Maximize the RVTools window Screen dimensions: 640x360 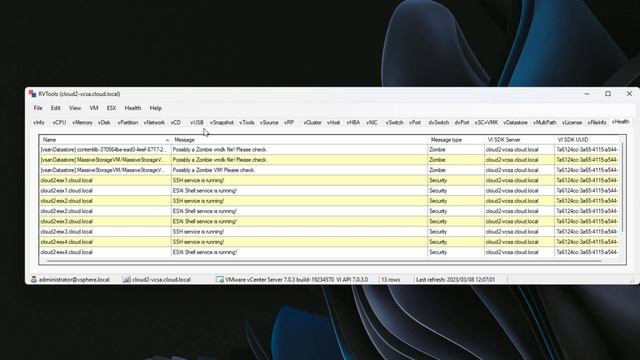point(608,93)
